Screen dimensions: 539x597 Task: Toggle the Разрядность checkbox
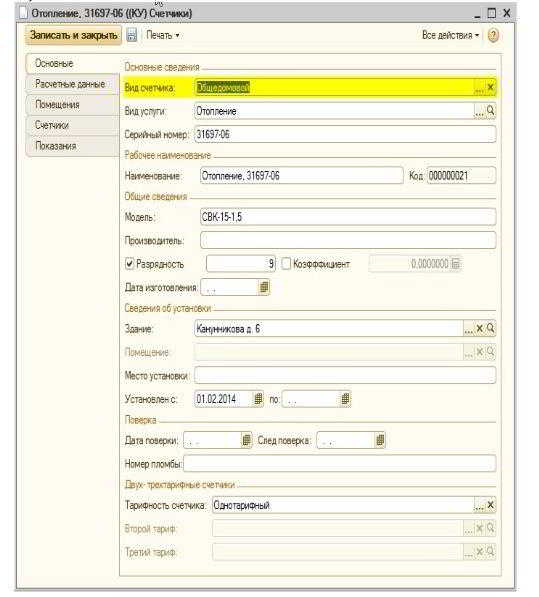(x=129, y=263)
